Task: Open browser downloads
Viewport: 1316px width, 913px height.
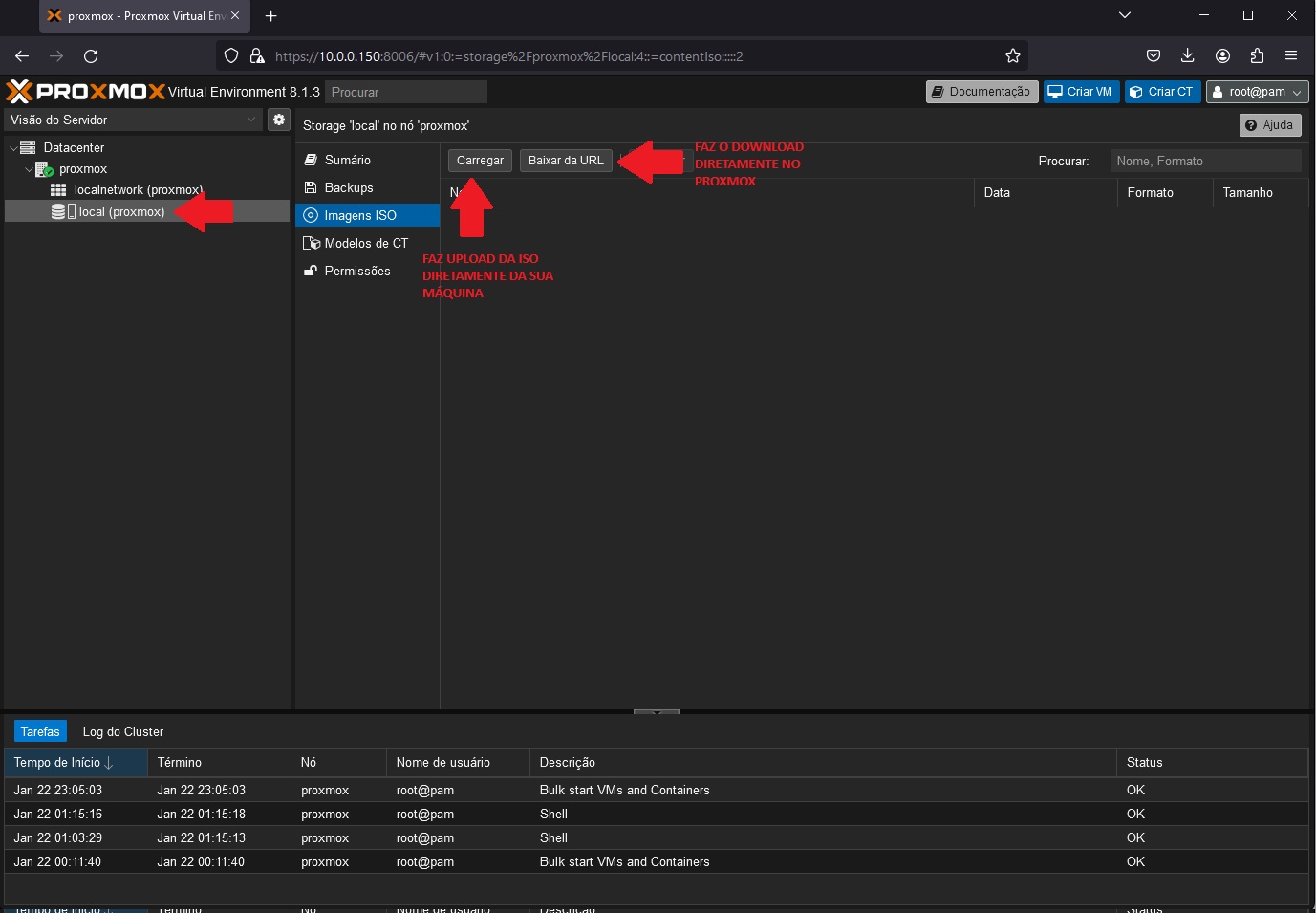Action: [1188, 56]
